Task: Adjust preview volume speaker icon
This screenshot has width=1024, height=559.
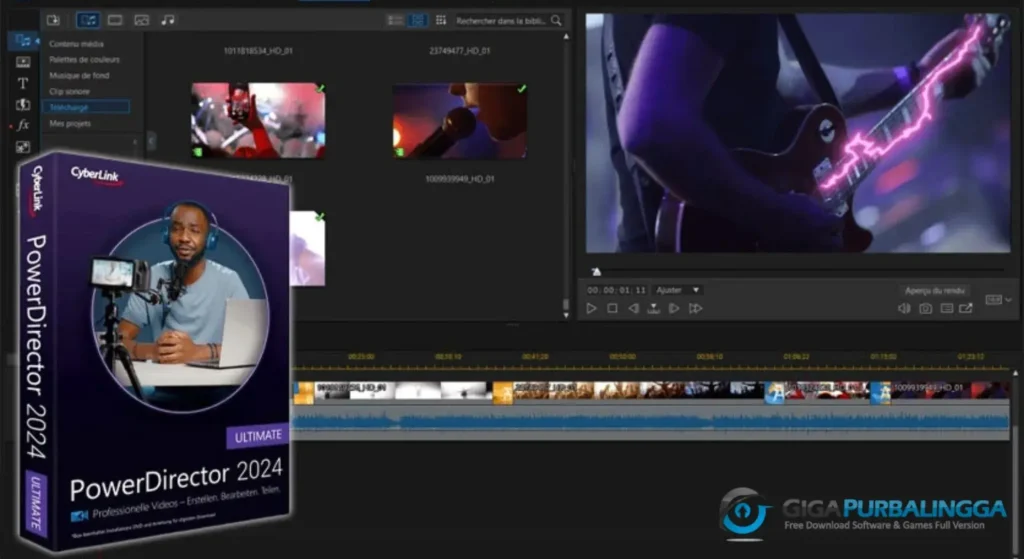Action: pyautogui.click(x=904, y=308)
